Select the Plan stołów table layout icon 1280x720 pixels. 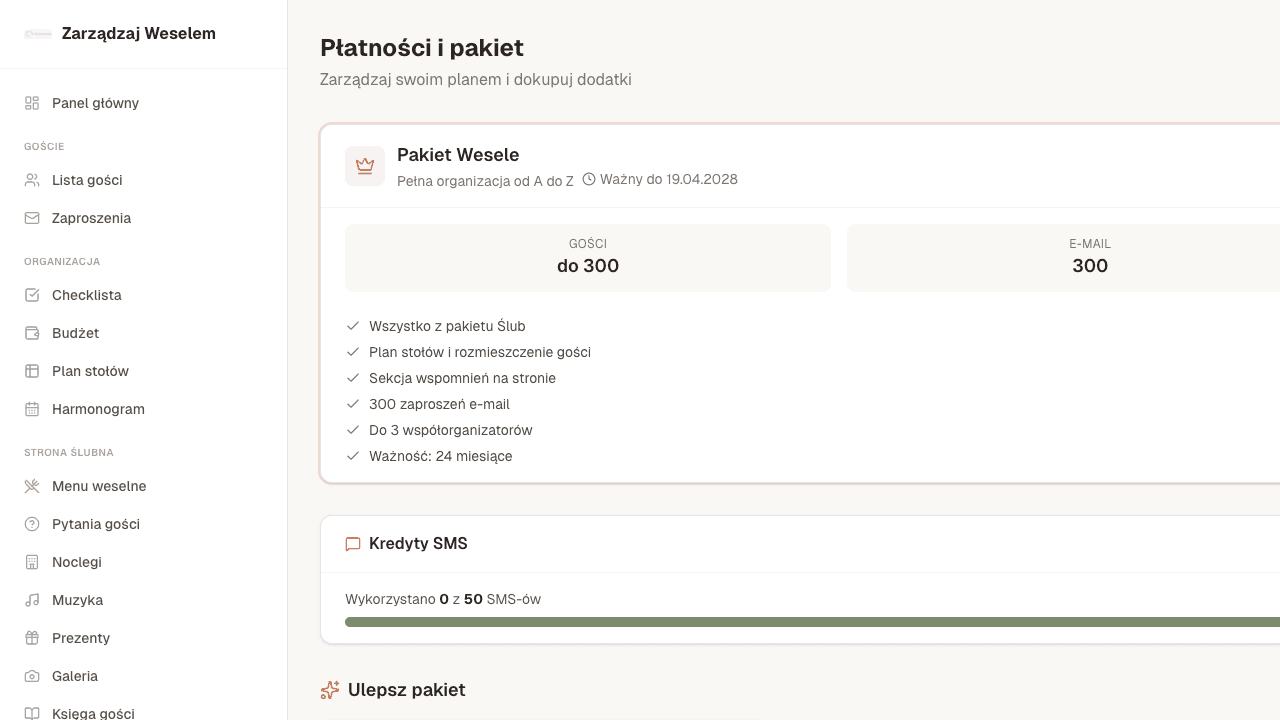point(31,371)
